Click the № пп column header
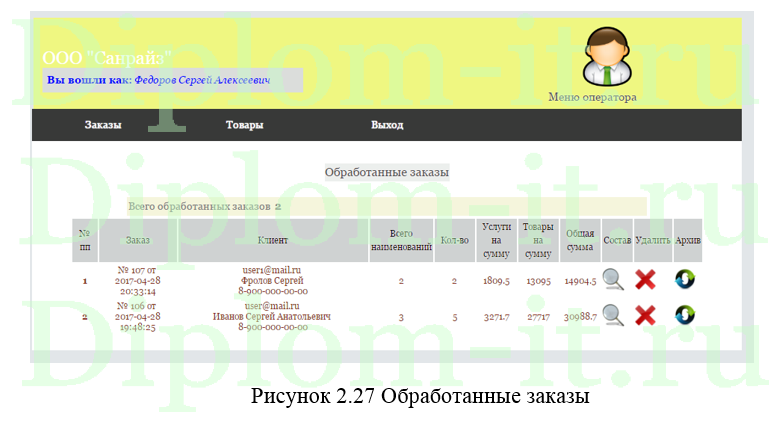 (x=85, y=240)
